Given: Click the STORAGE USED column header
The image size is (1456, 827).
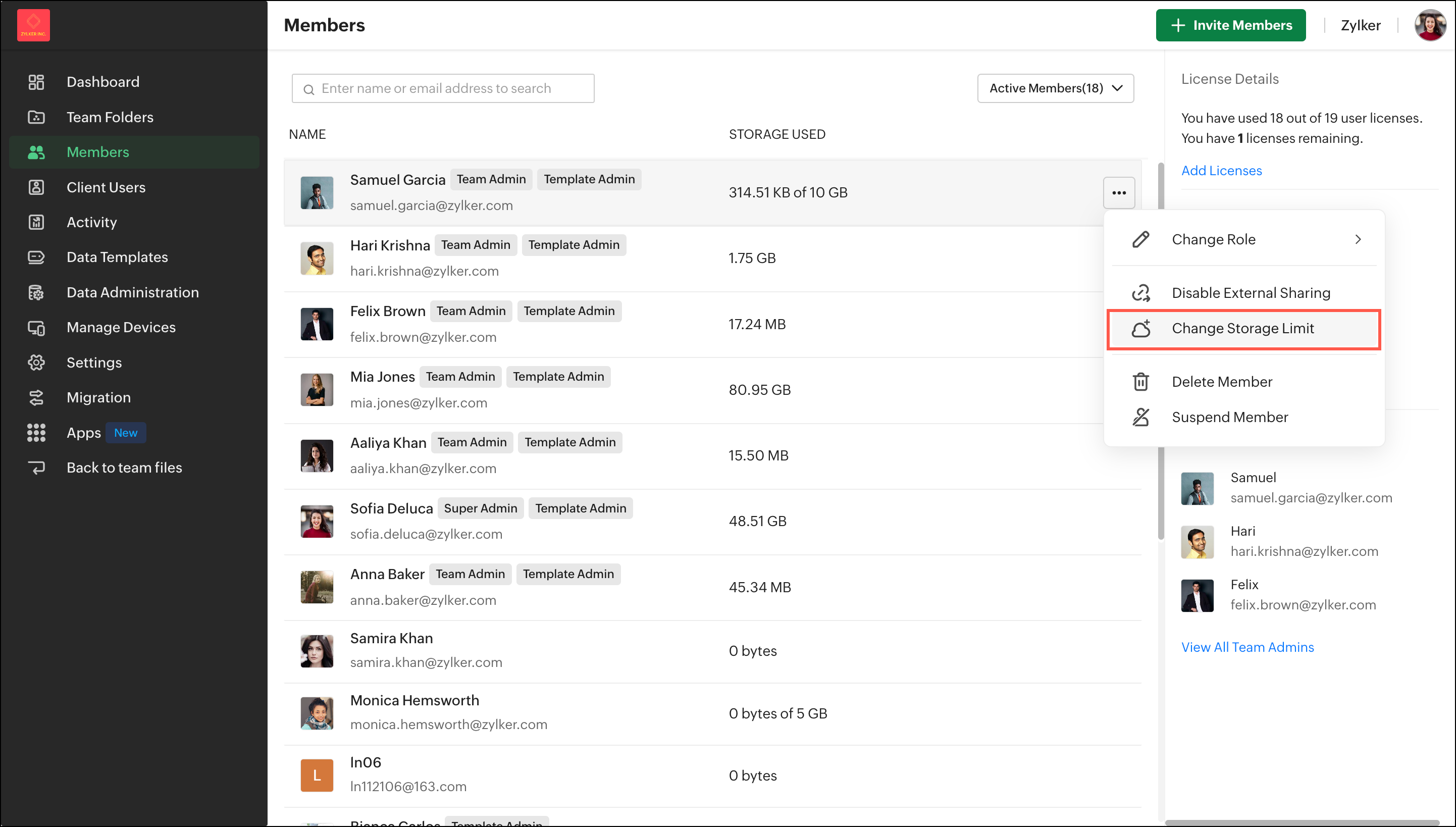Looking at the screenshot, I should (x=777, y=134).
